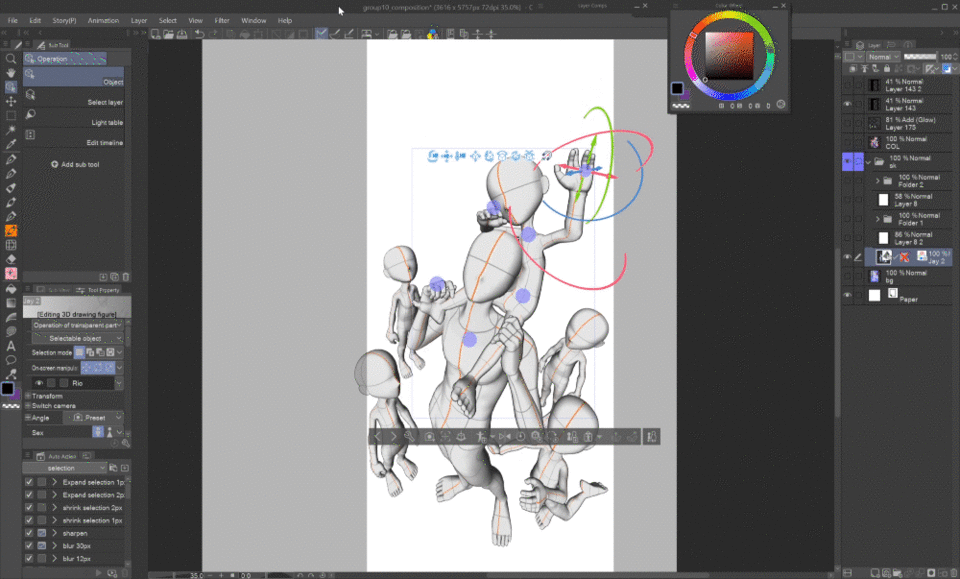The image size is (960, 579).
Task: Click the male figure icon in the Sex row
Action: pos(98,432)
